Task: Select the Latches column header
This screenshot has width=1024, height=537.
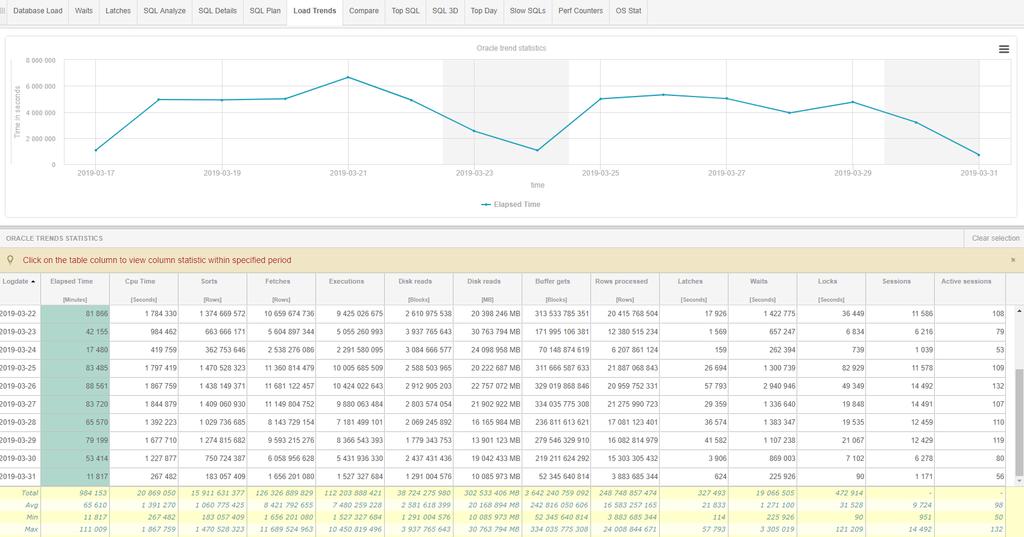Action: pos(694,289)
